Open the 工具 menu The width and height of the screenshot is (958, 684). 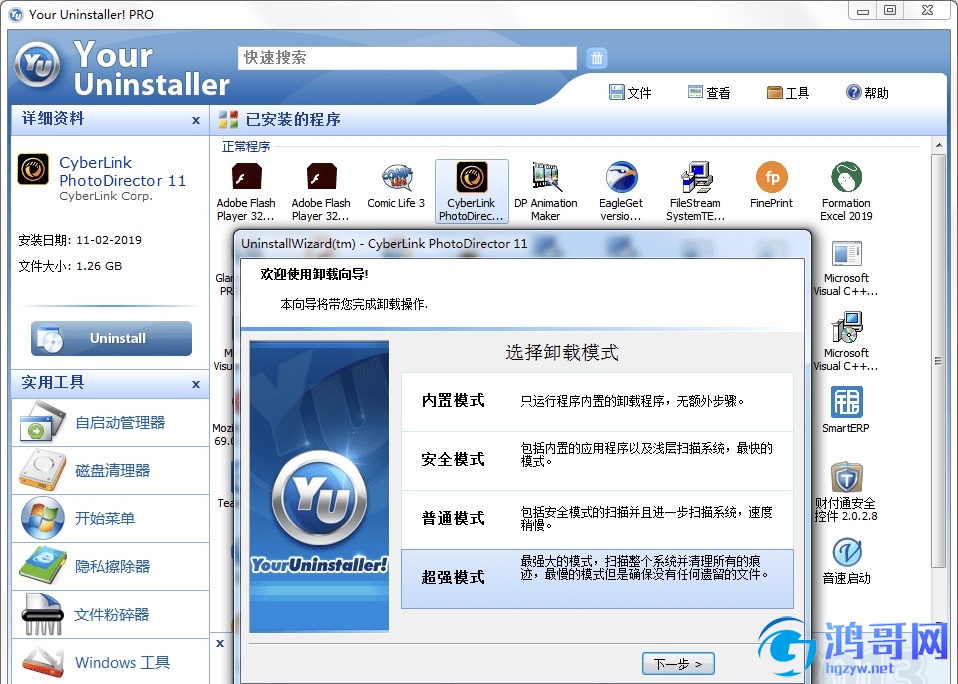(788, 93)
